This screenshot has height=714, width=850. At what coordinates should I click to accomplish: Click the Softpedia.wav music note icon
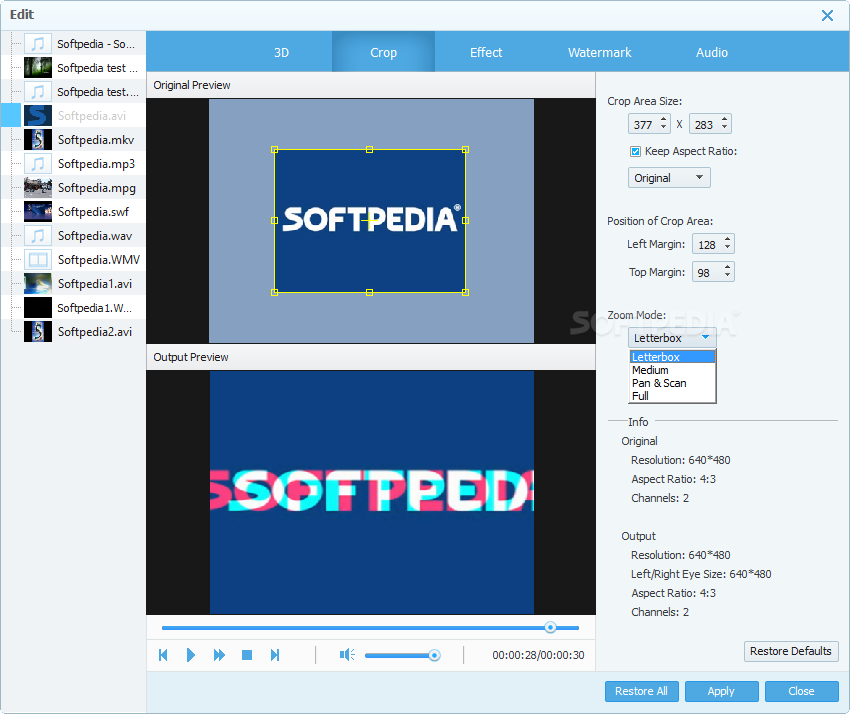[x=38, y=235]
